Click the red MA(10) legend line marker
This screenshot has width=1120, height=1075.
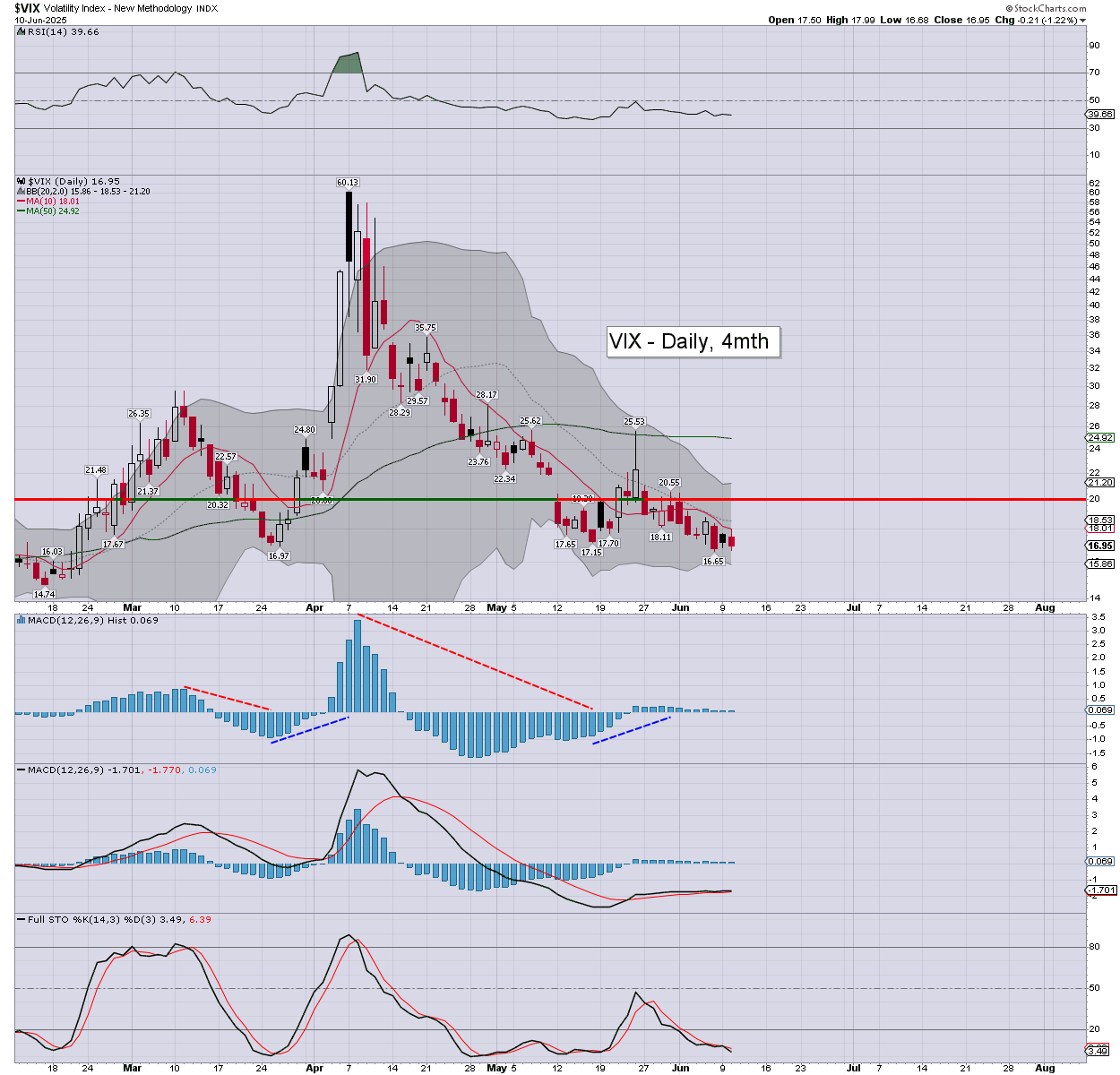click(21, 202)
